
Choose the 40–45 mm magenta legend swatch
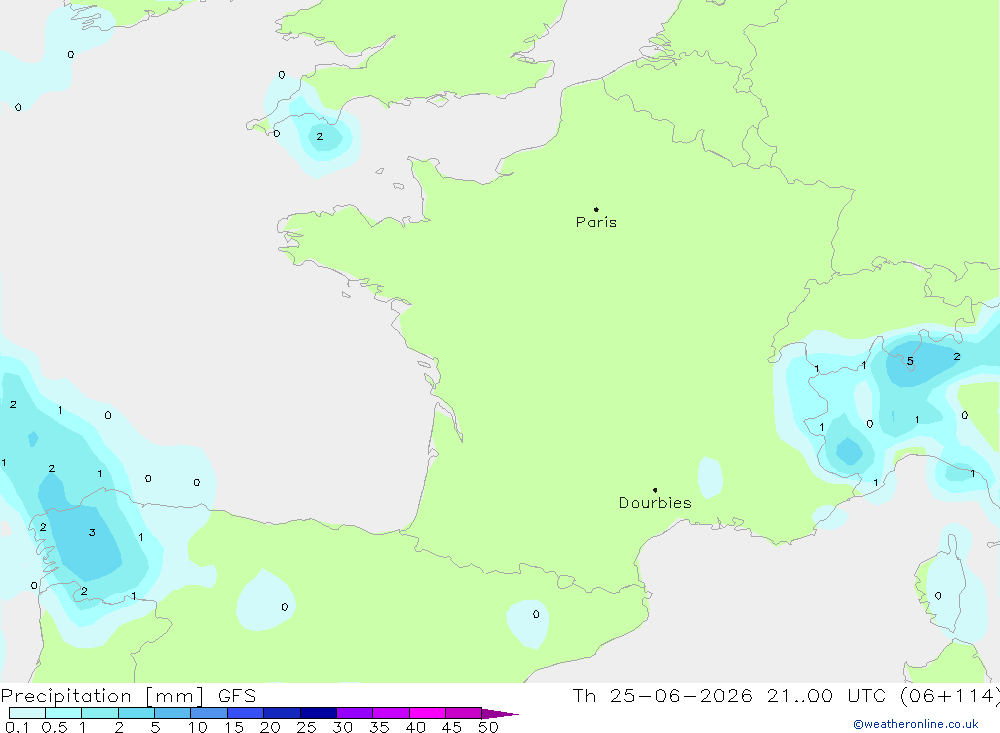pyautogui.click(x=427, y=713)
